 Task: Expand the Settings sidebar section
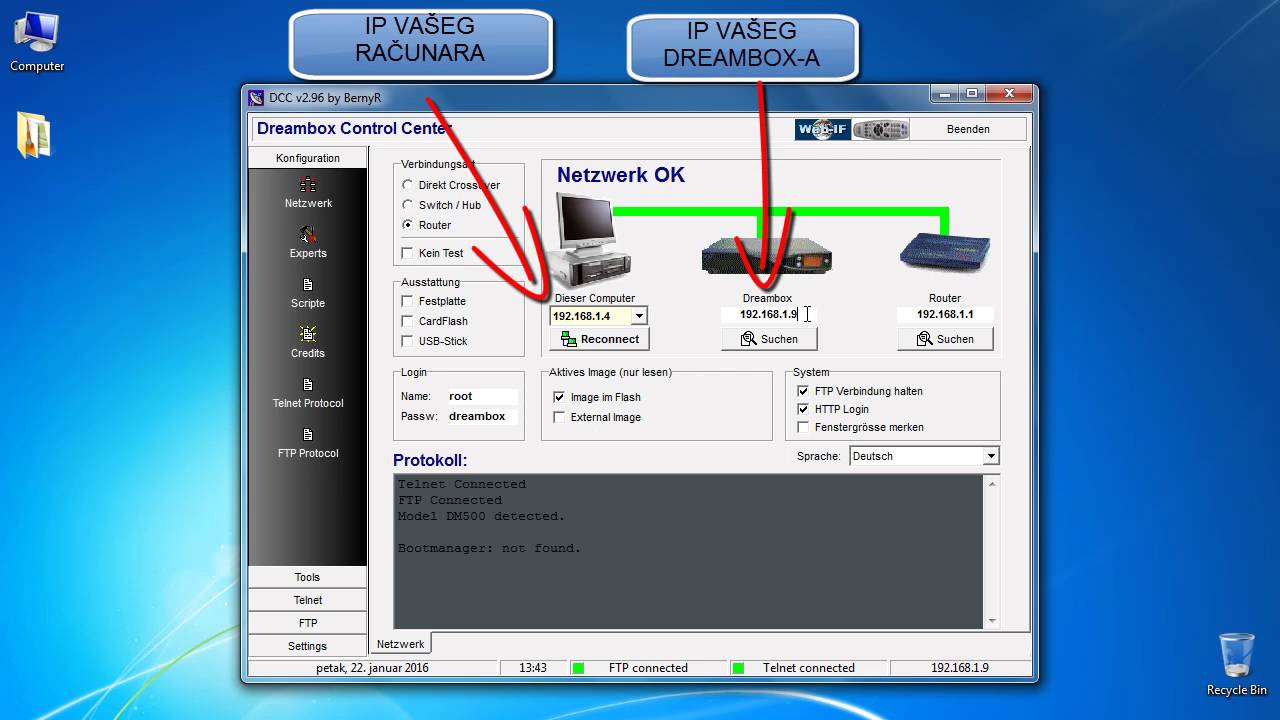click(308, 646)
